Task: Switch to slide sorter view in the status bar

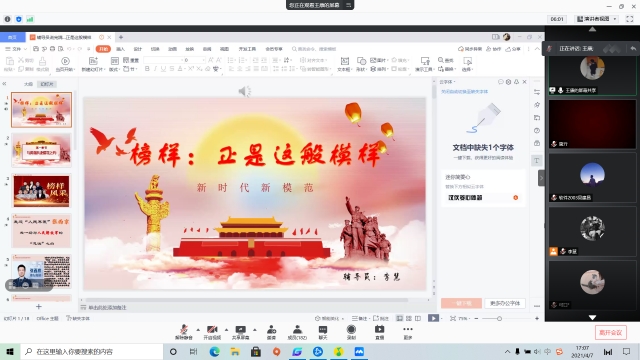Action: coord(409,318)
